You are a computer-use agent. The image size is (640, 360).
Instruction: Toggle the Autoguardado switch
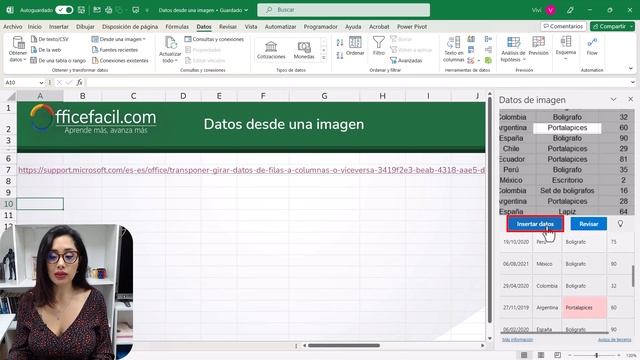point(64,10)
